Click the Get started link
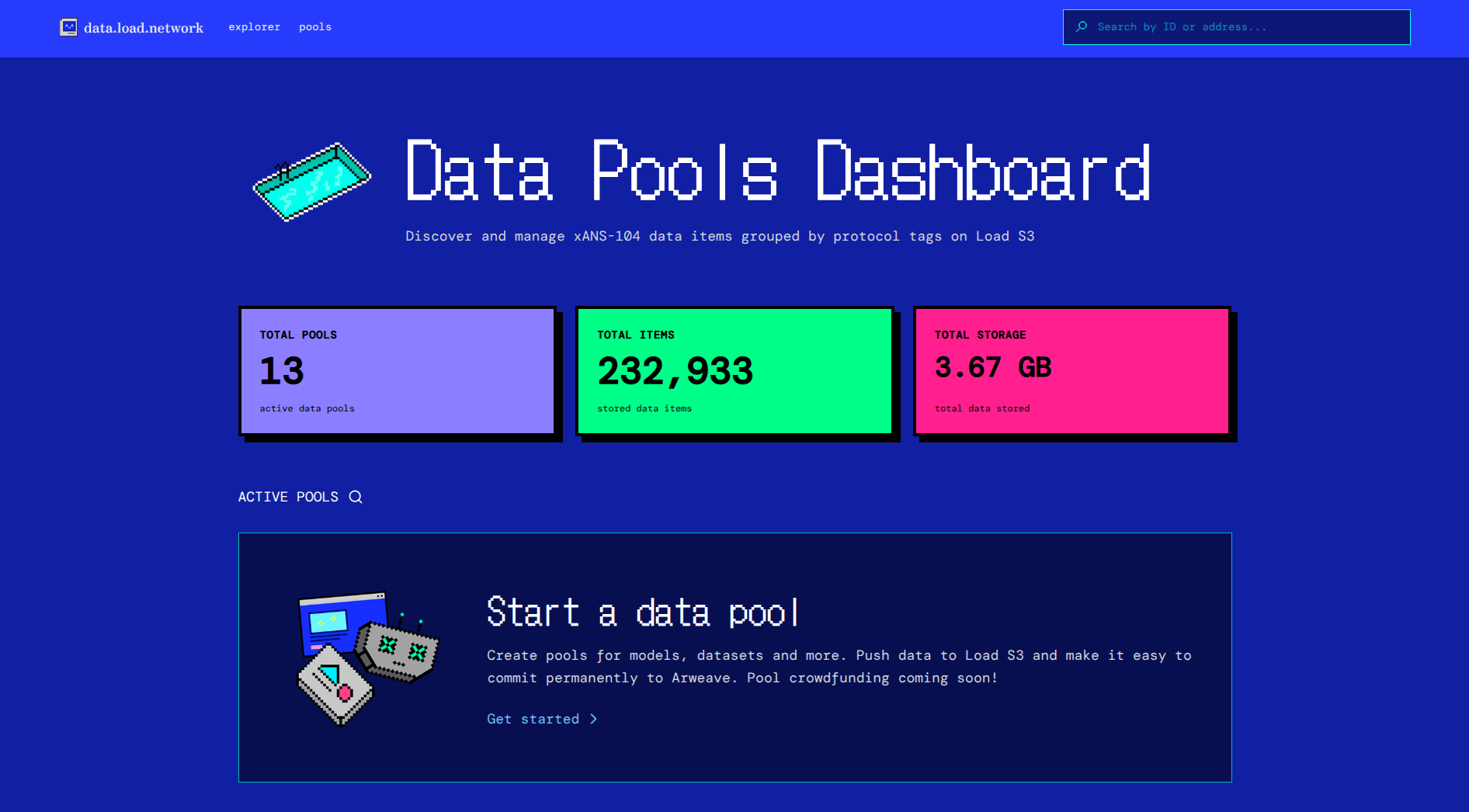Viewport: 1469px width, 812px height. (x=533, y=719)
